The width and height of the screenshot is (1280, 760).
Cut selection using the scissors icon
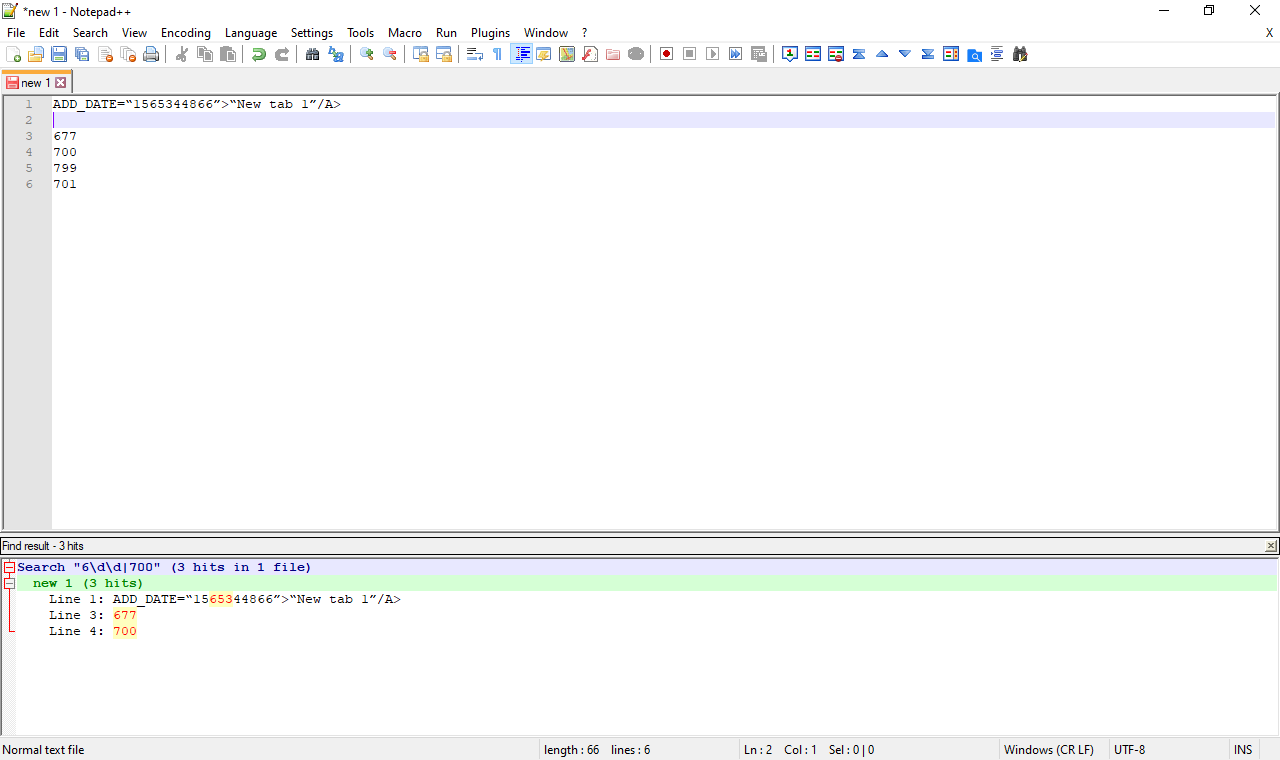click(182, 54)
